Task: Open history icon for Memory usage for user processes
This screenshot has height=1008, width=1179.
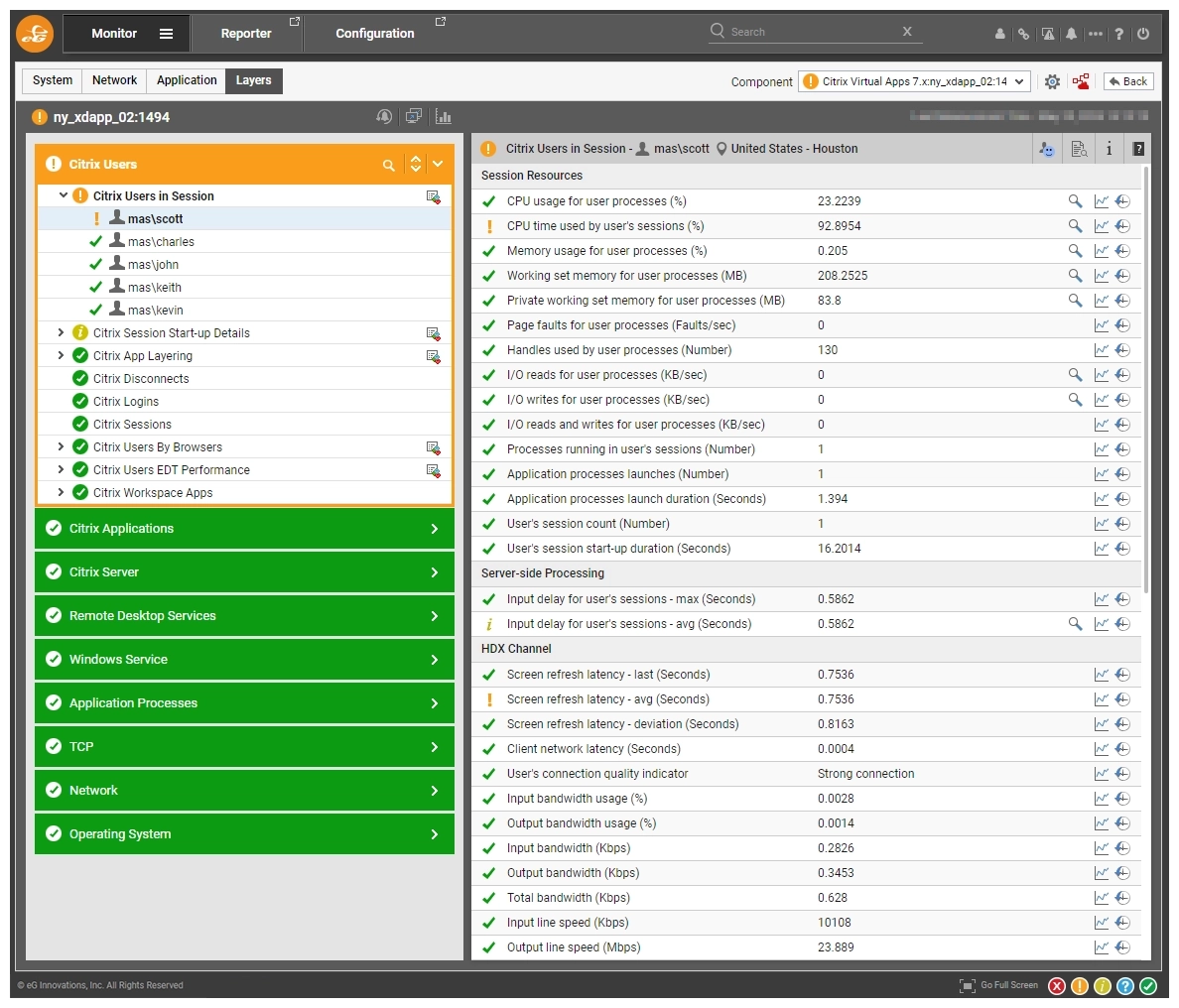Action: coord(1122,251)
